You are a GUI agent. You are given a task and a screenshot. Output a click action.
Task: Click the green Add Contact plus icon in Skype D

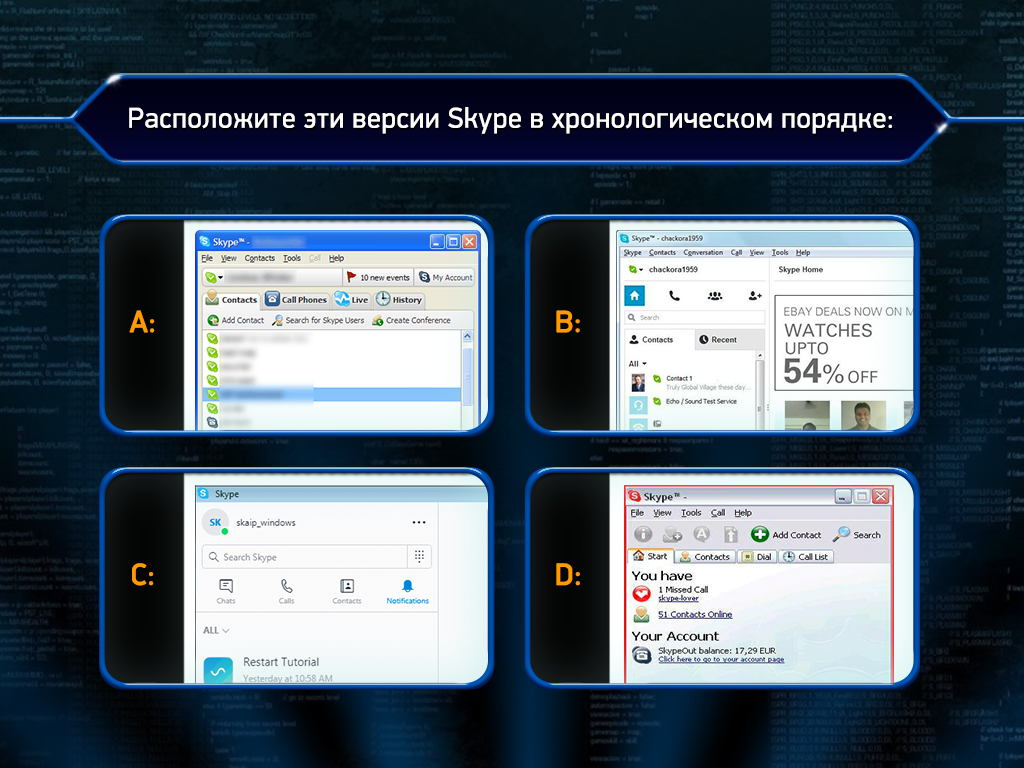(760, 535)
